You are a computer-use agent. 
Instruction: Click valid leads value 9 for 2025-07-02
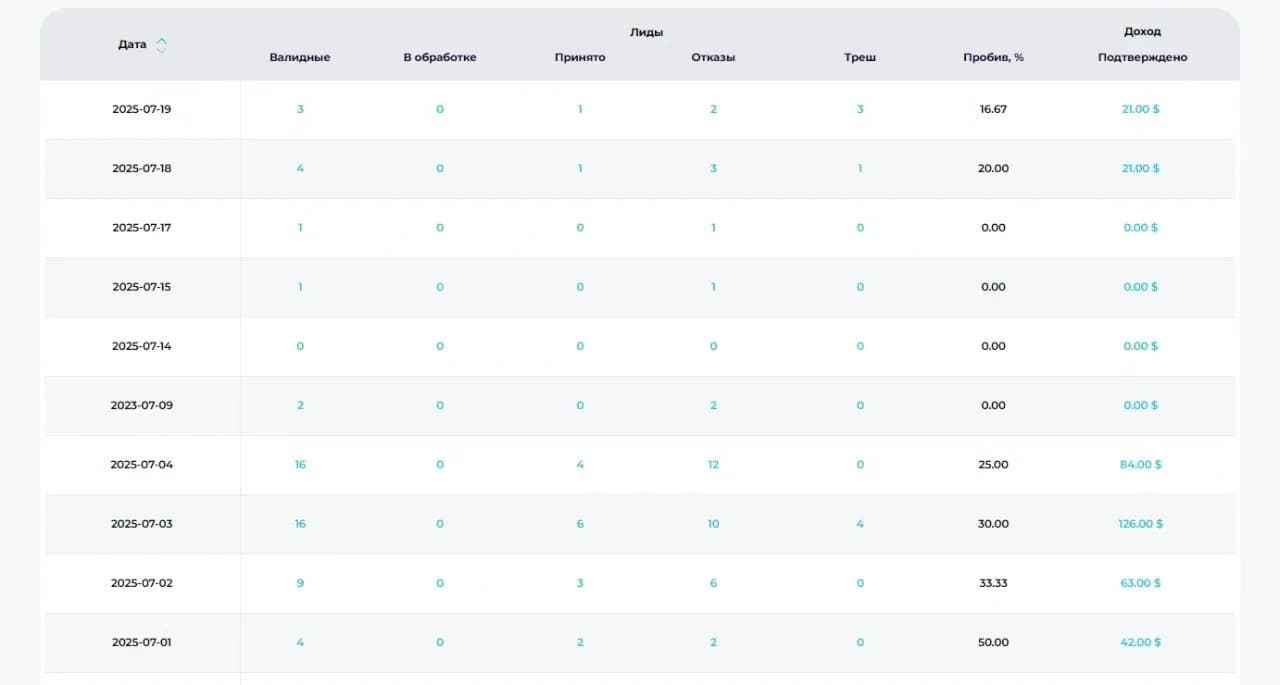300,583
